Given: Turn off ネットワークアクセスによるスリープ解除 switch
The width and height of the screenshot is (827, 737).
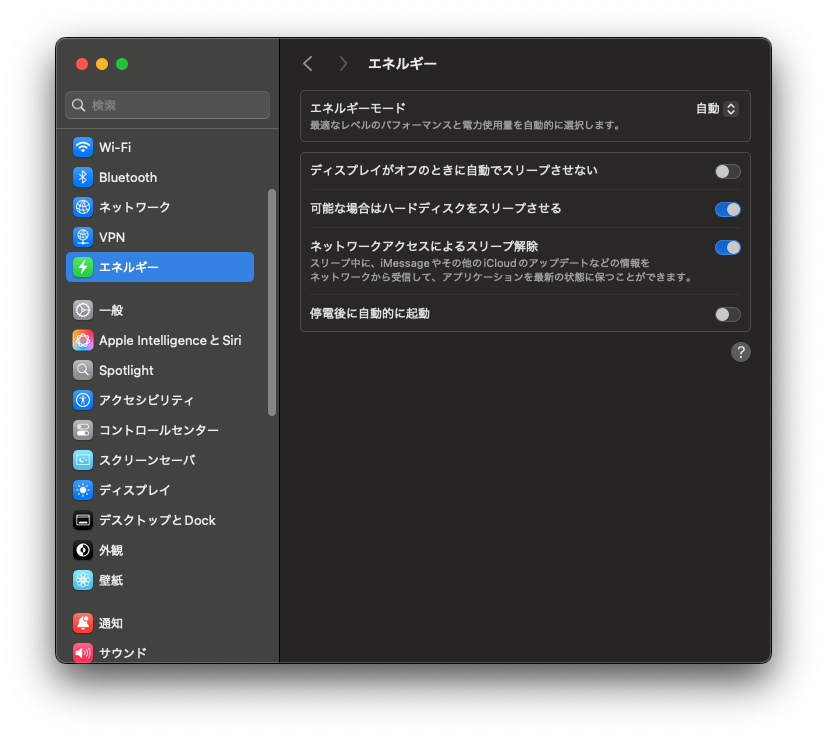Looking at the screenshot, I should tap(728, 247).
